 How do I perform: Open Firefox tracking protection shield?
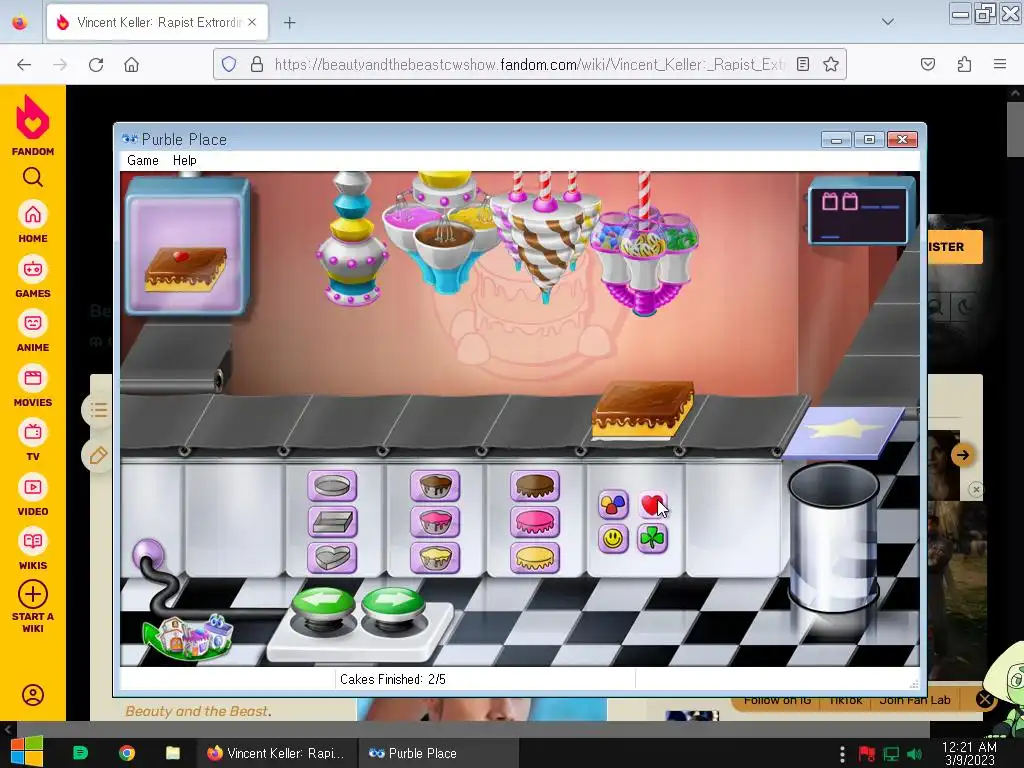click(x=229, y=64)
